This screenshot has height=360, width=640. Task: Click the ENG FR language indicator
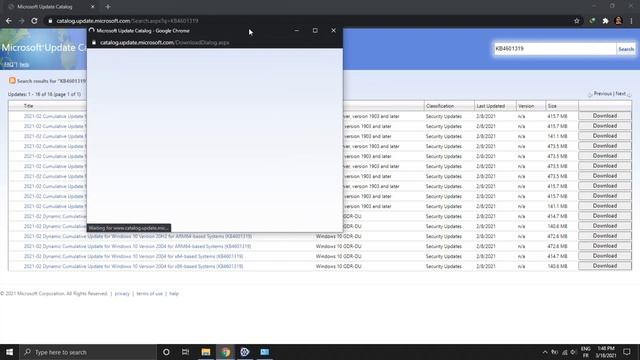point(586,352)
